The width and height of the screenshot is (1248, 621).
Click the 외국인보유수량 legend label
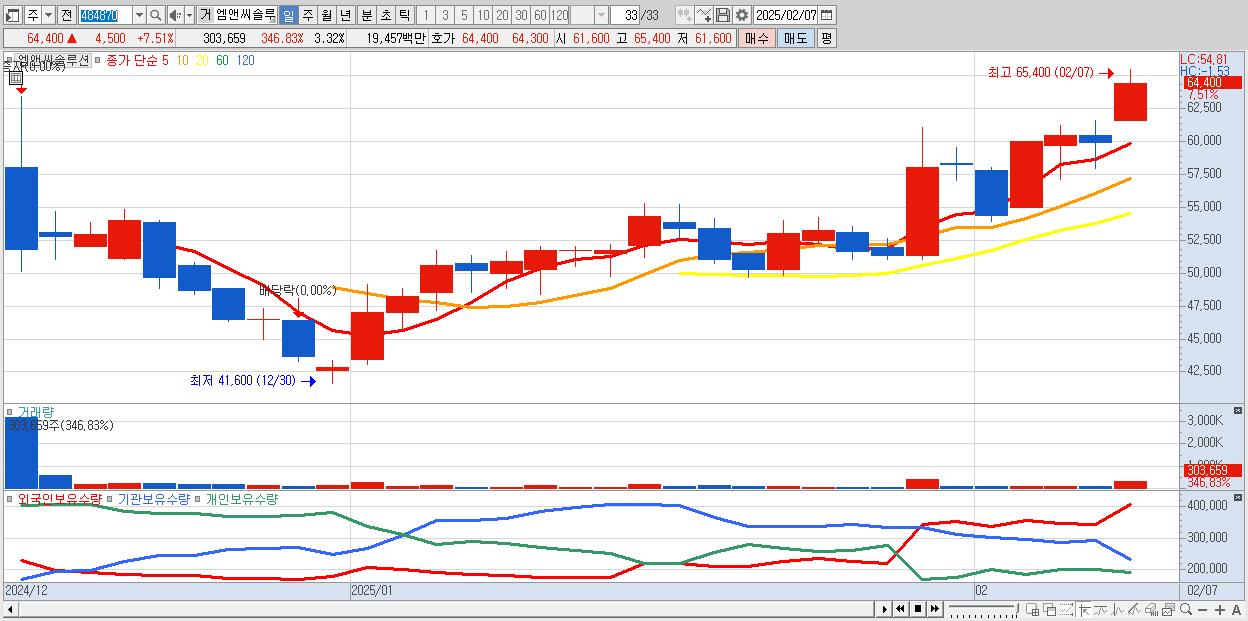point(60,498)
